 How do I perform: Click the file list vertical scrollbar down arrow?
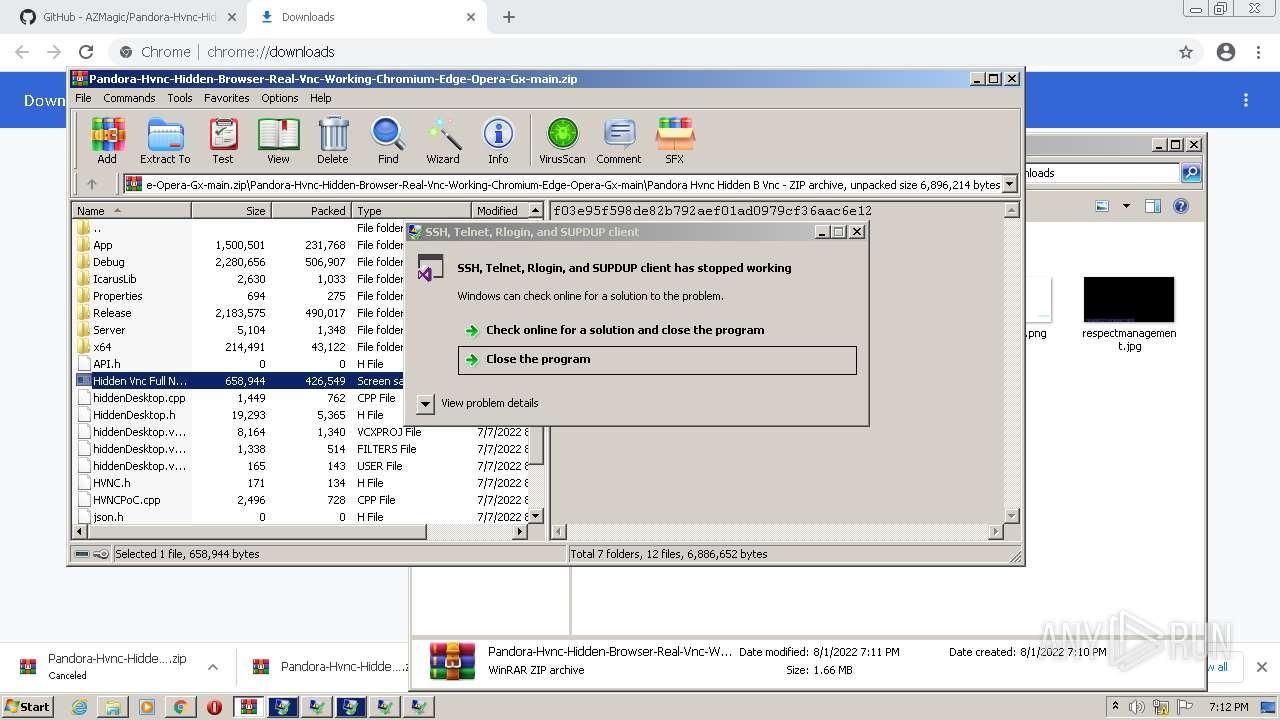pos(535,516)
